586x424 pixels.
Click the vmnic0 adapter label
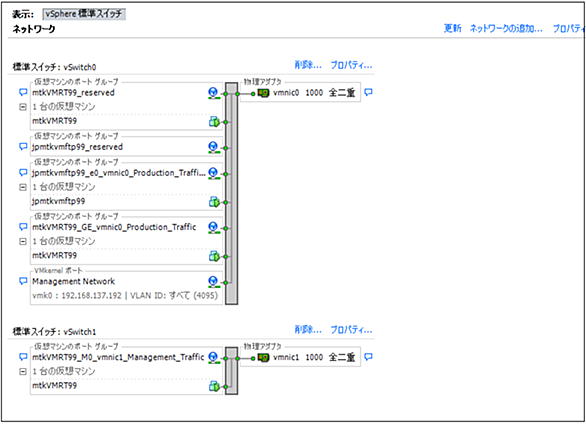(286, 93)
